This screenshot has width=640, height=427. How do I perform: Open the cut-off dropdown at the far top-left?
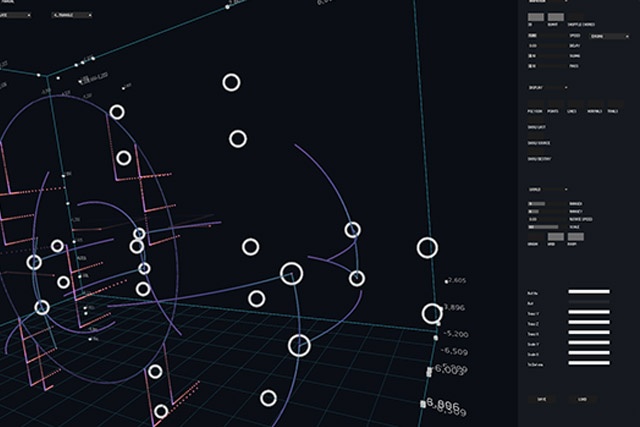15,15
